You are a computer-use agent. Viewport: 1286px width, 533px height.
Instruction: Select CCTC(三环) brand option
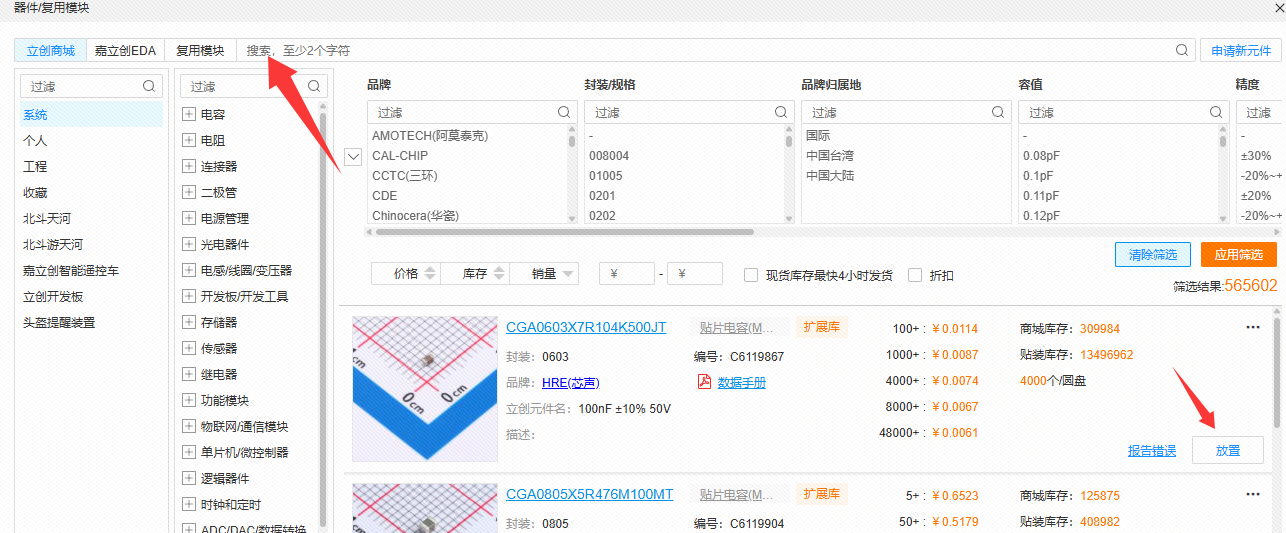click(x=405, y=175)
